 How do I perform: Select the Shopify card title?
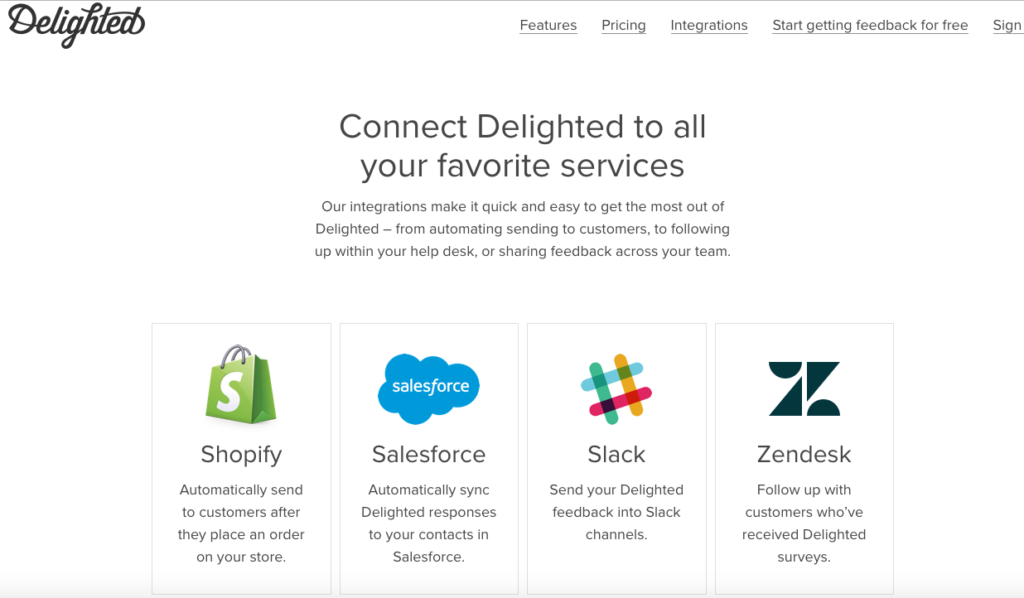(x=241, y=455)
